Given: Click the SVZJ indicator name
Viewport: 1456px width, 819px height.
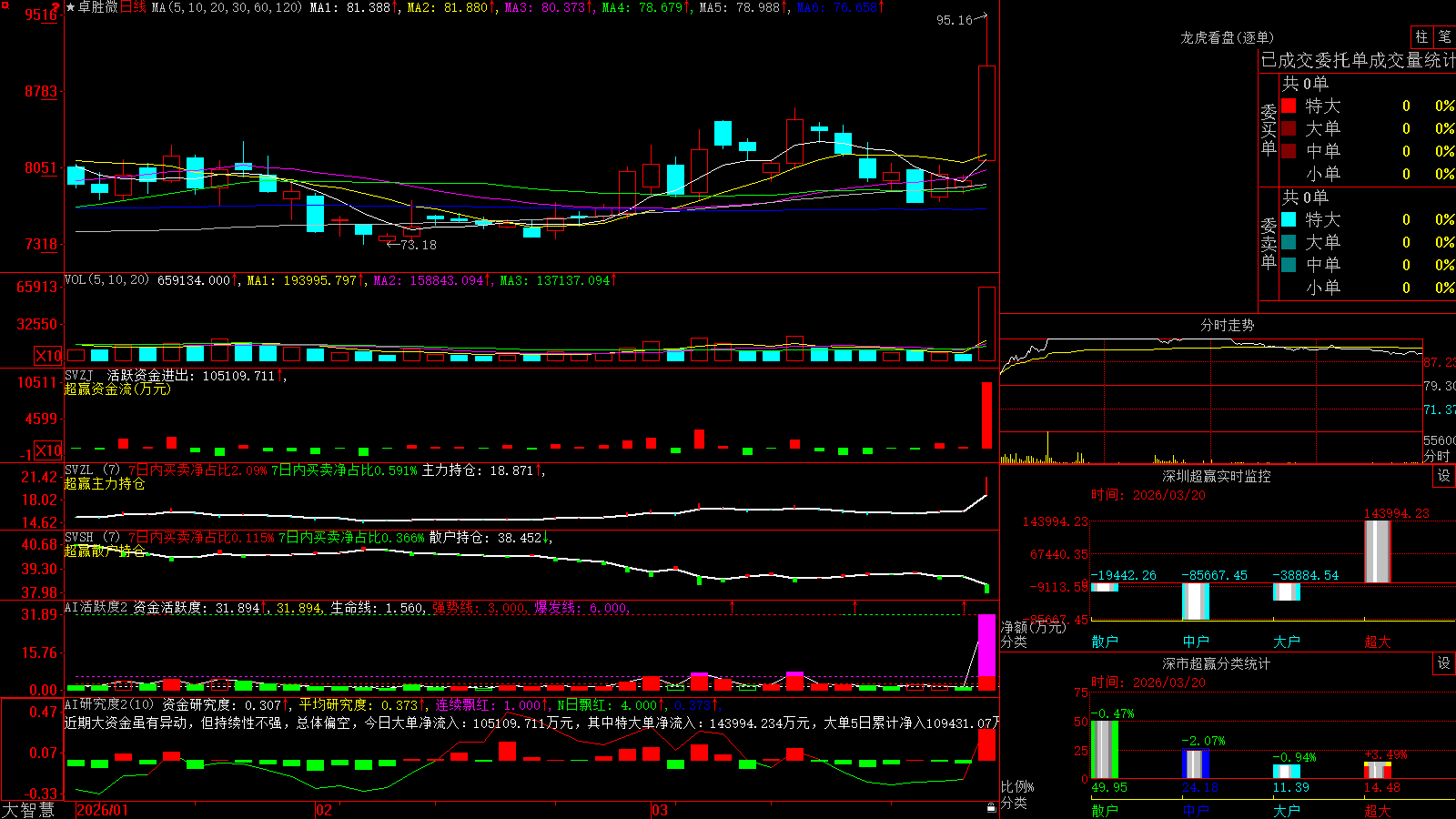Looking at the screenshot, I should (x=79, y=375).
